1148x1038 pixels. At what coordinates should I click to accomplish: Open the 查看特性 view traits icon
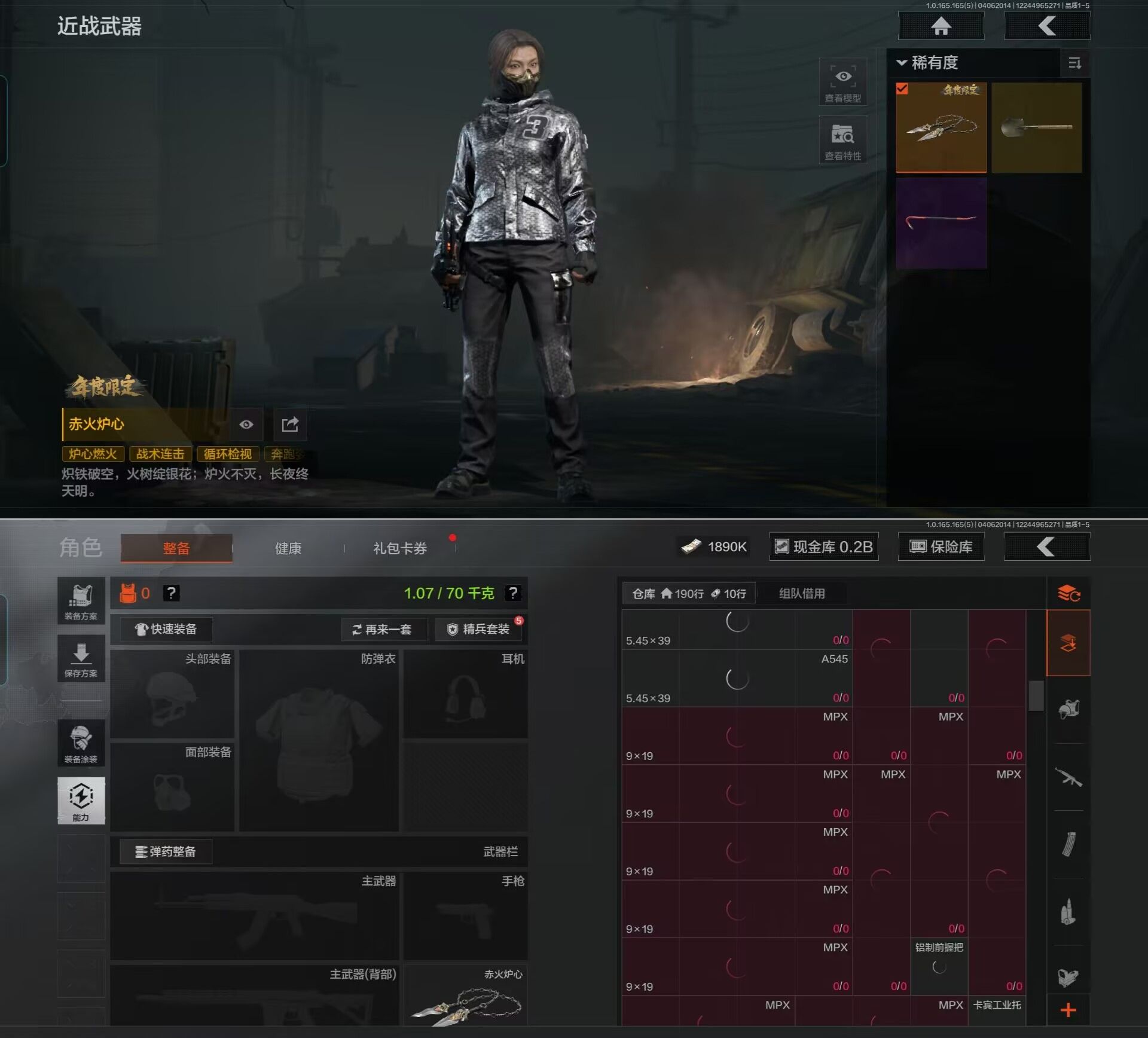click(842, 139)
